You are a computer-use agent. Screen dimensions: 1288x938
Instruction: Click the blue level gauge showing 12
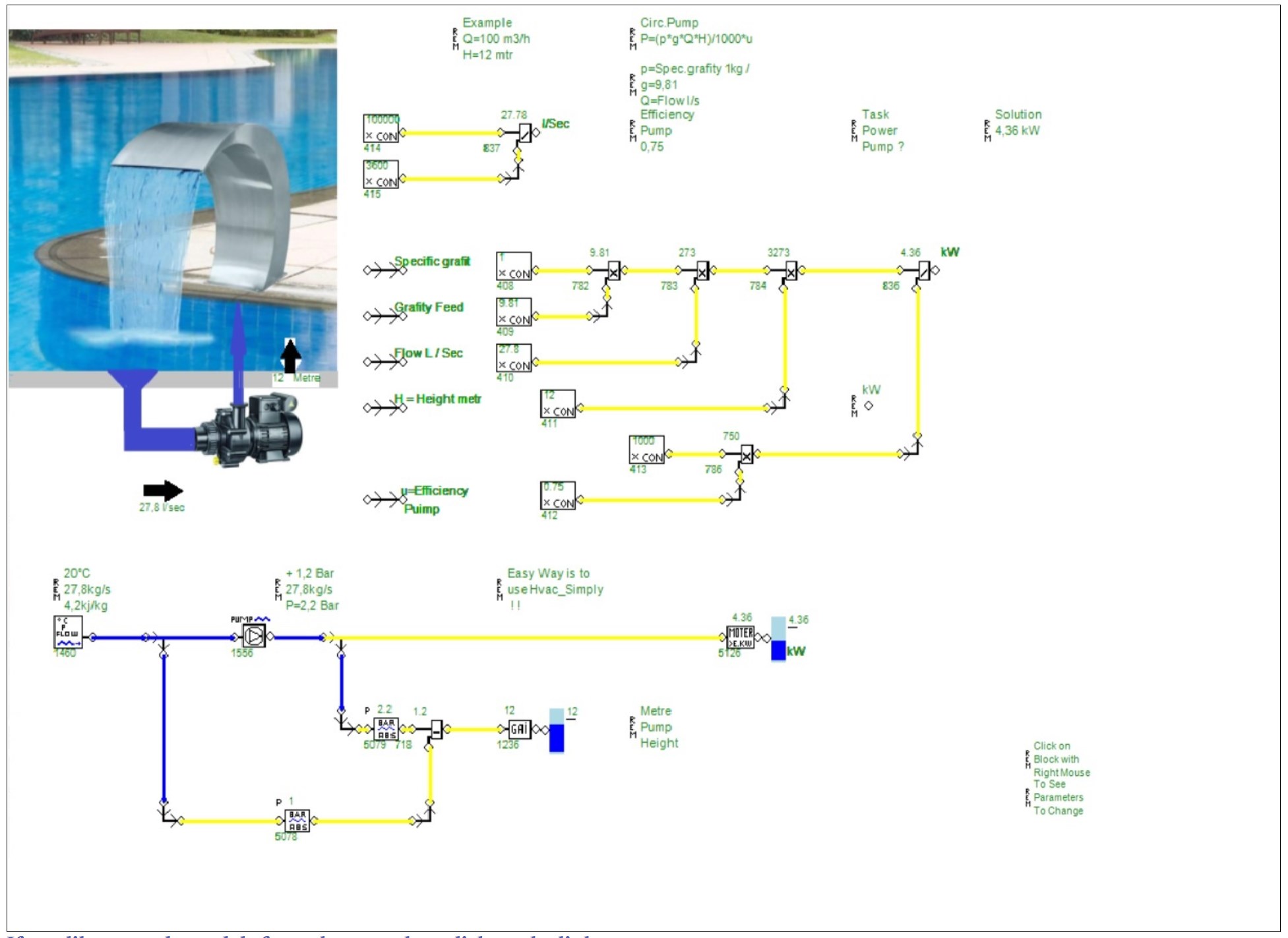point(557,730)
